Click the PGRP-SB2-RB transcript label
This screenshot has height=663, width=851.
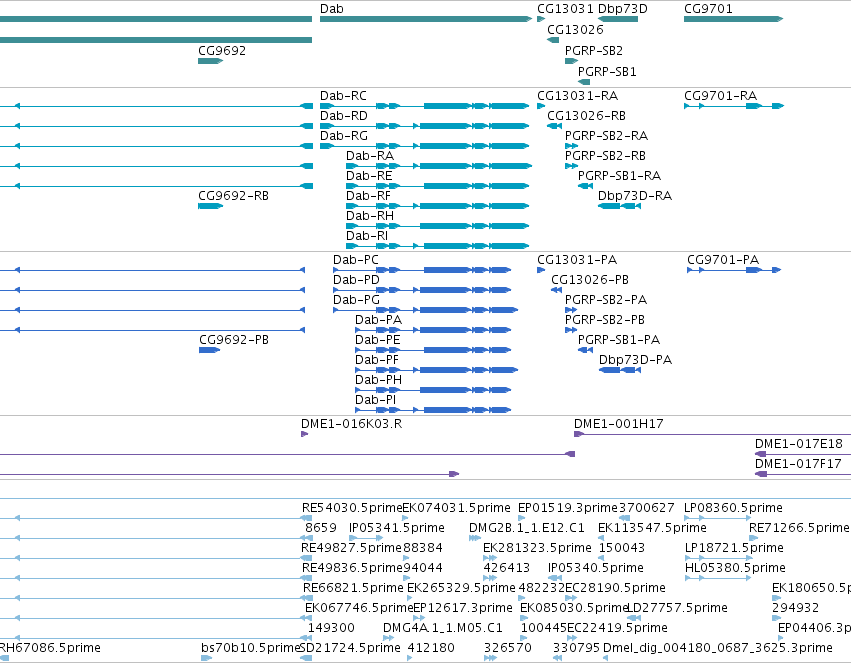[605, 156]
